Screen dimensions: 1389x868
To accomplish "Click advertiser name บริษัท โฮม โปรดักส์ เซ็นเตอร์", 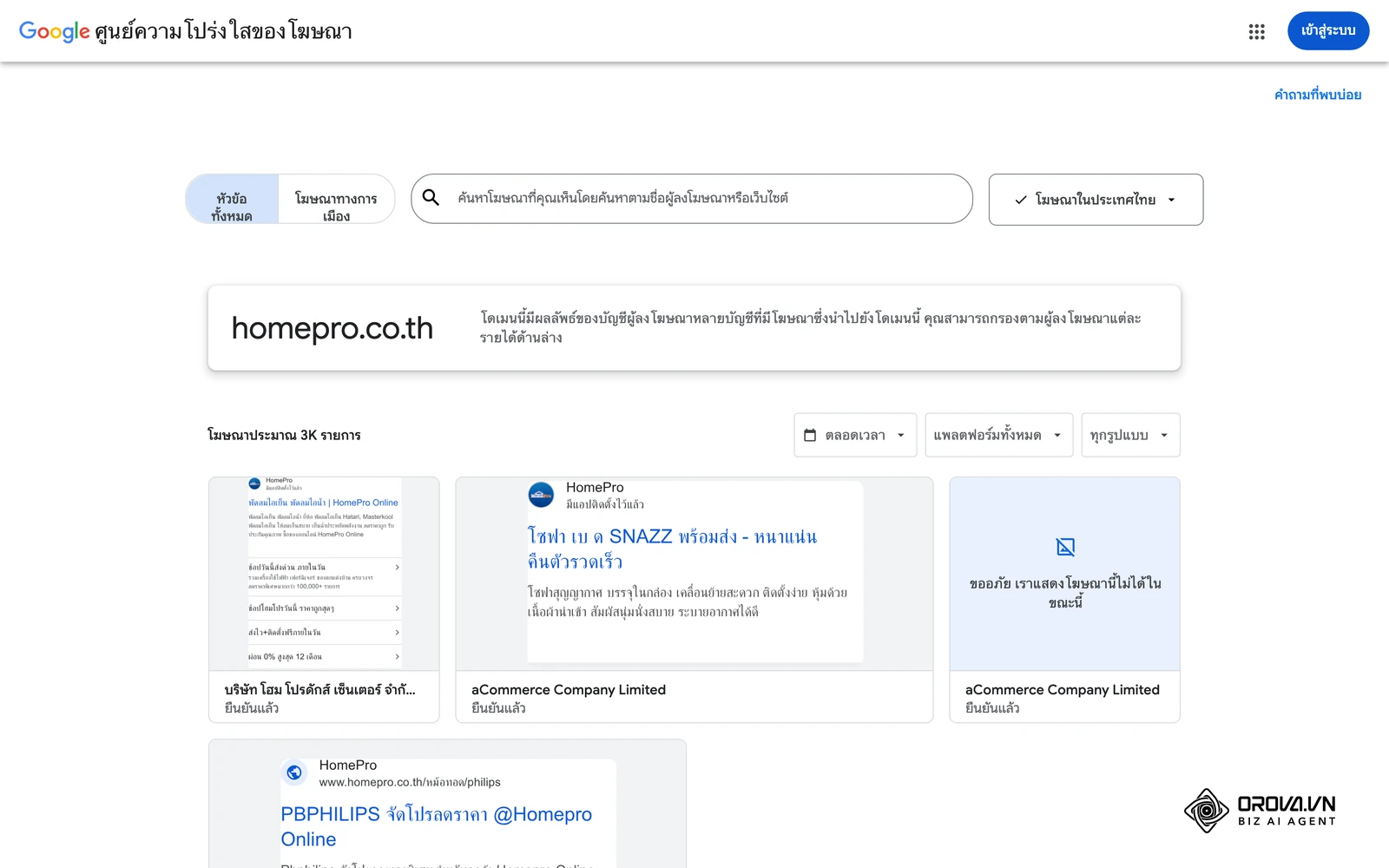I will click(x=319, y=689).
